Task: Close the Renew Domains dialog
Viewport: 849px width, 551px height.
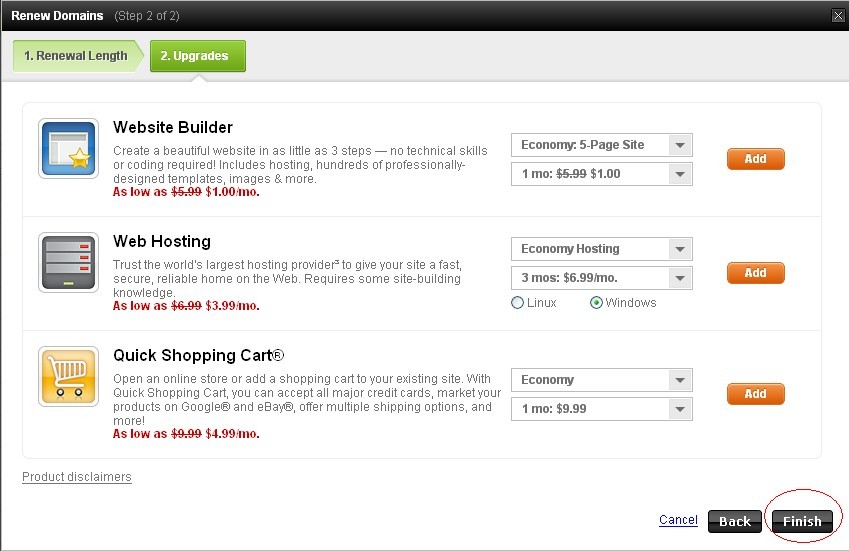Action: pyautogui.click(x=838, y=16)
